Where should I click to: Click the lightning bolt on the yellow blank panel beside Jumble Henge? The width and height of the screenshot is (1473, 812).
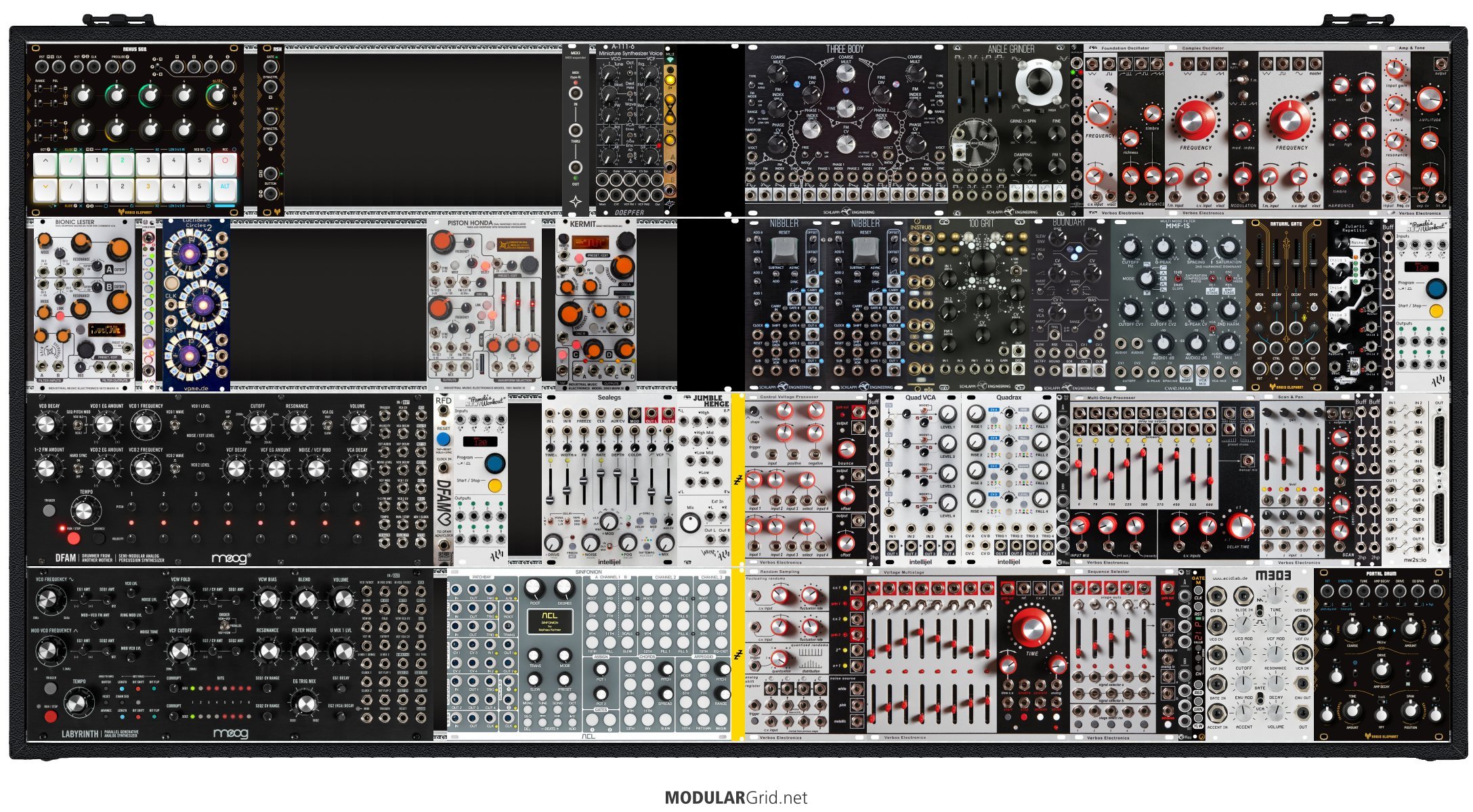point(738,480)
